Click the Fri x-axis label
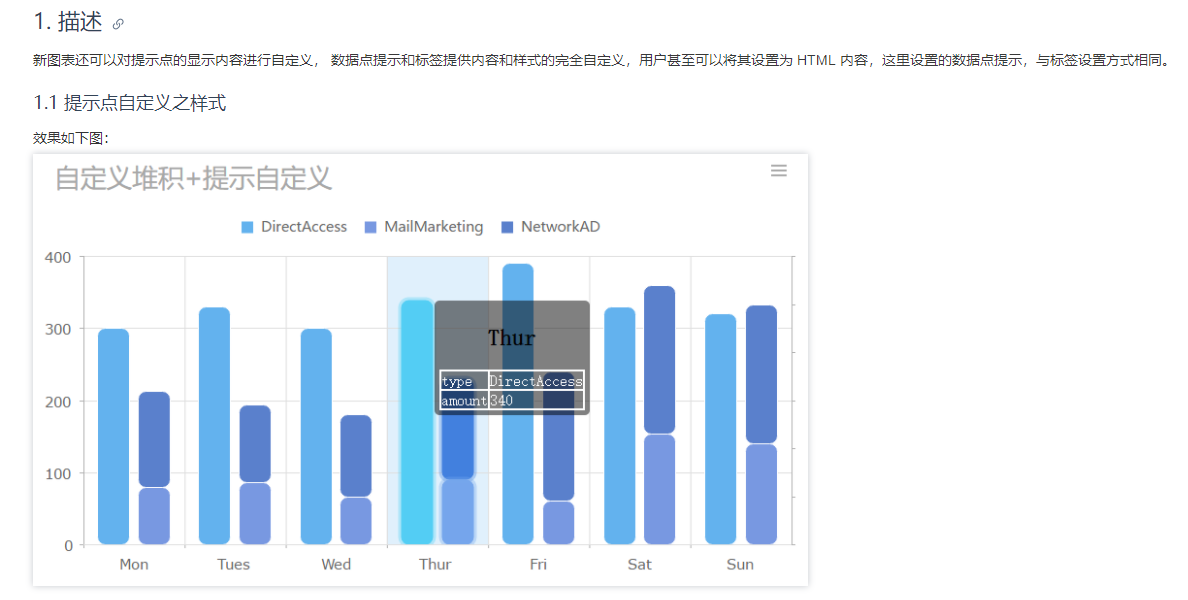Image resolution: width=1188 pixels, height=600 pixels. (538, 564)
